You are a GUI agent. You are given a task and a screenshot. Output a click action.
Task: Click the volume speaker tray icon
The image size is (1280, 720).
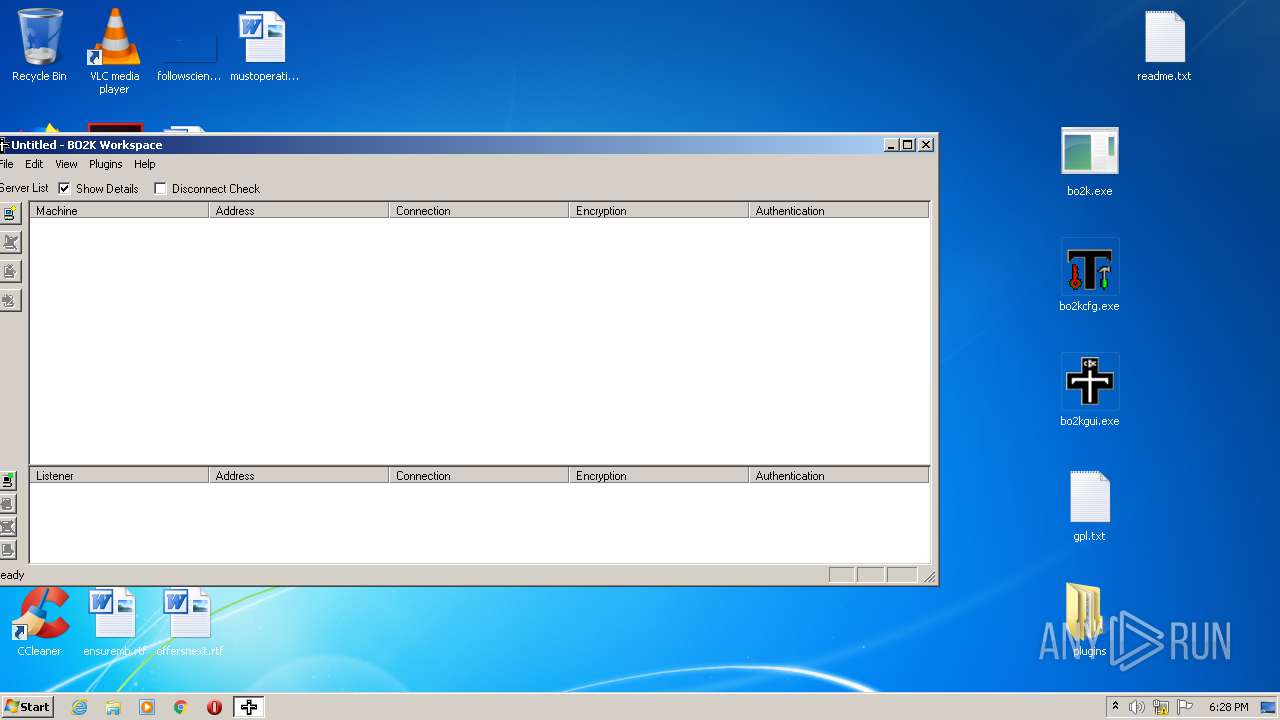click(x=1137, y=707)
